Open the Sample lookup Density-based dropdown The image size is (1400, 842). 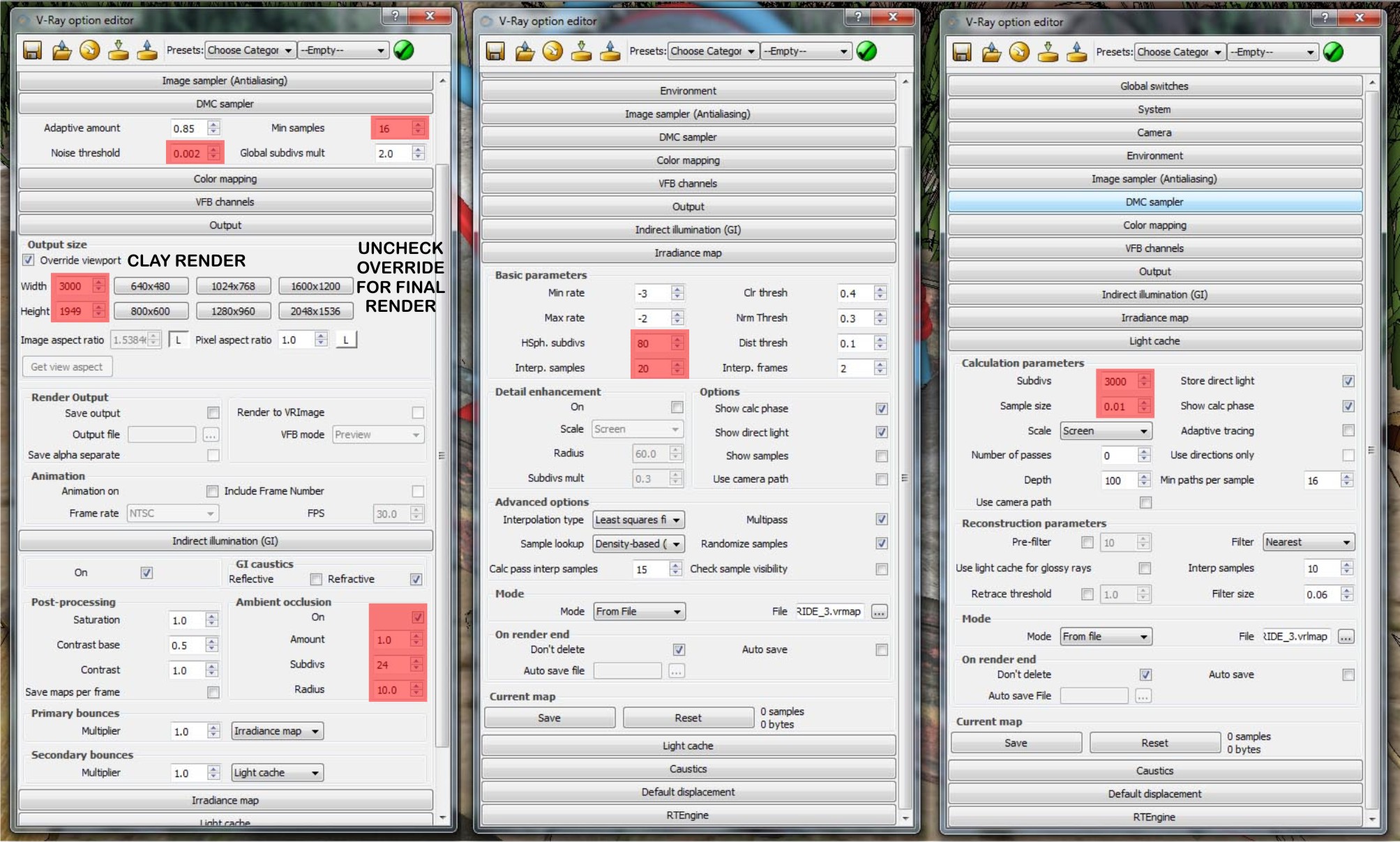pyautogui.click(x=638, y=543)
